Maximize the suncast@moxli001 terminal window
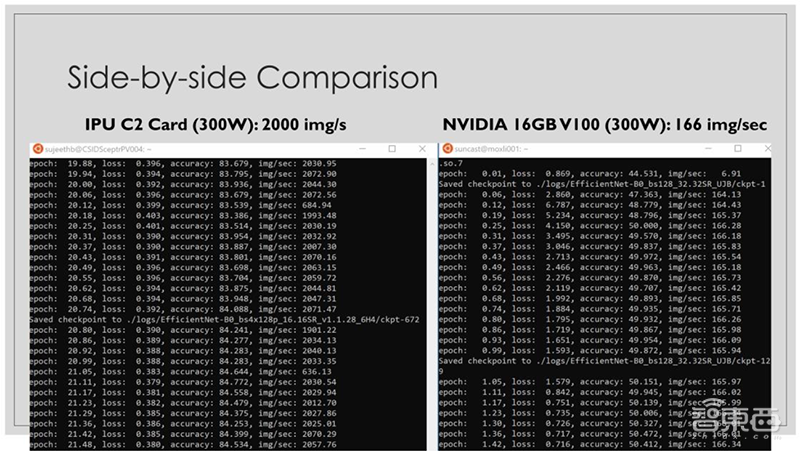This screenshot has height=457, width=800. click(x=736, y=148)
